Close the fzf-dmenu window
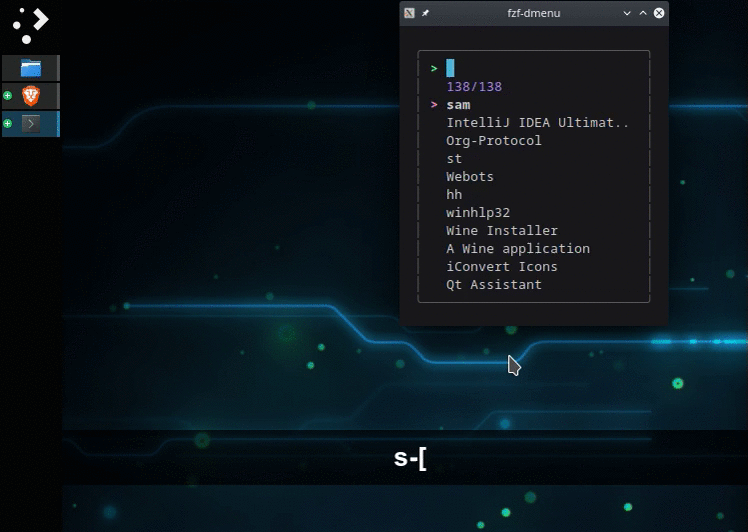Screen dimensions: 748x532 point(659,13)
